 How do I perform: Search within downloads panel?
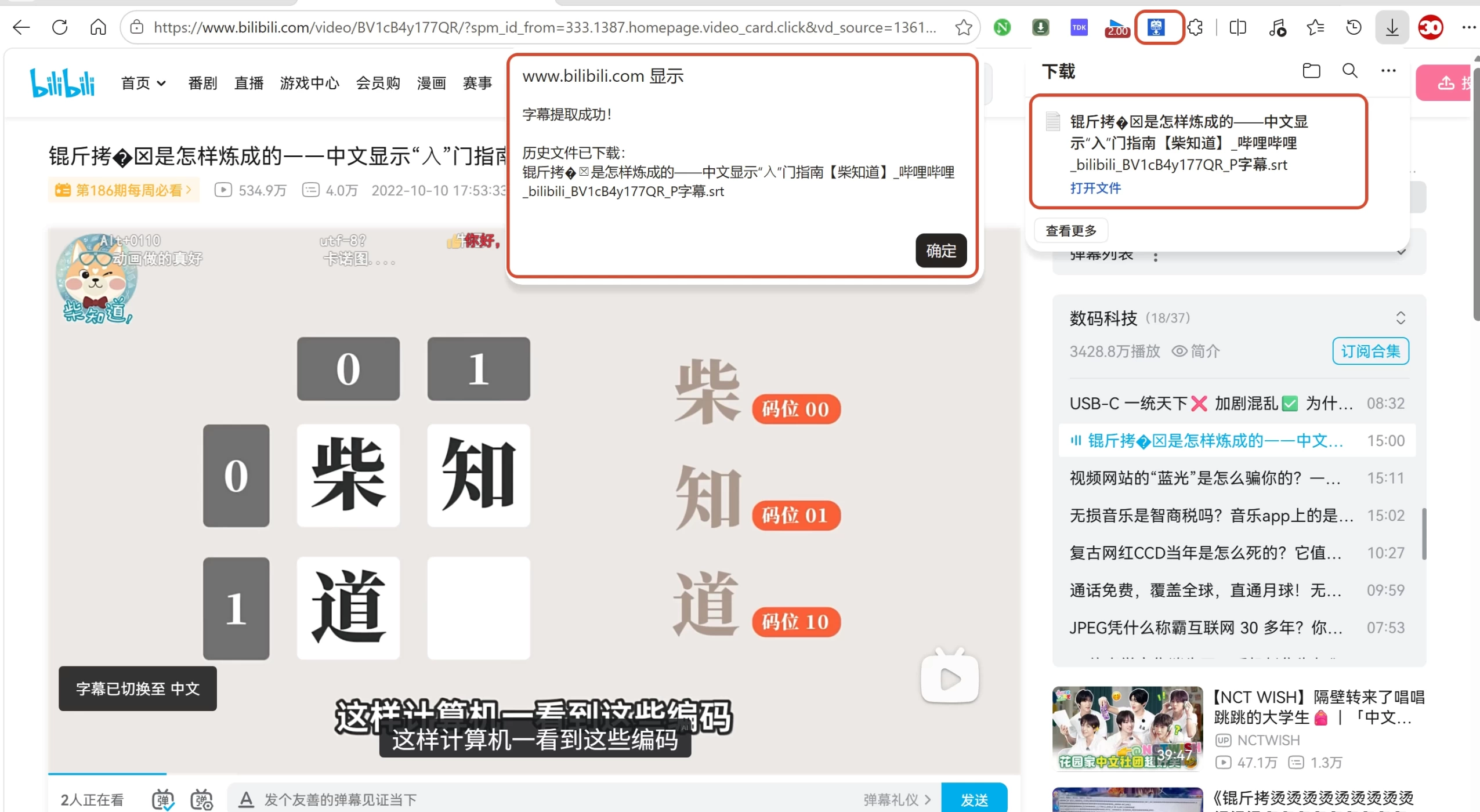[1350, 71]
